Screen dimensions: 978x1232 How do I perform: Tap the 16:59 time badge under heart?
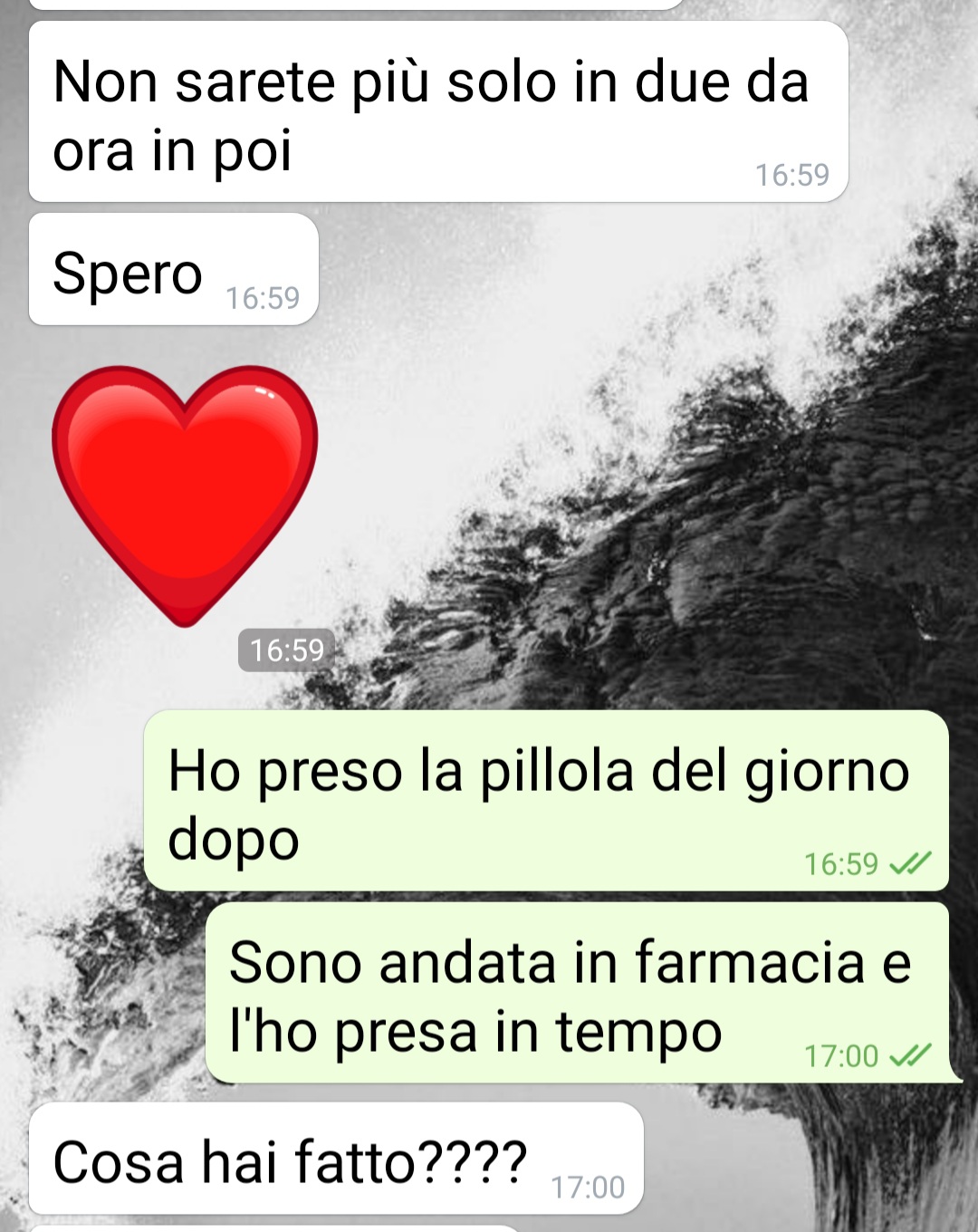coord(286,650)
